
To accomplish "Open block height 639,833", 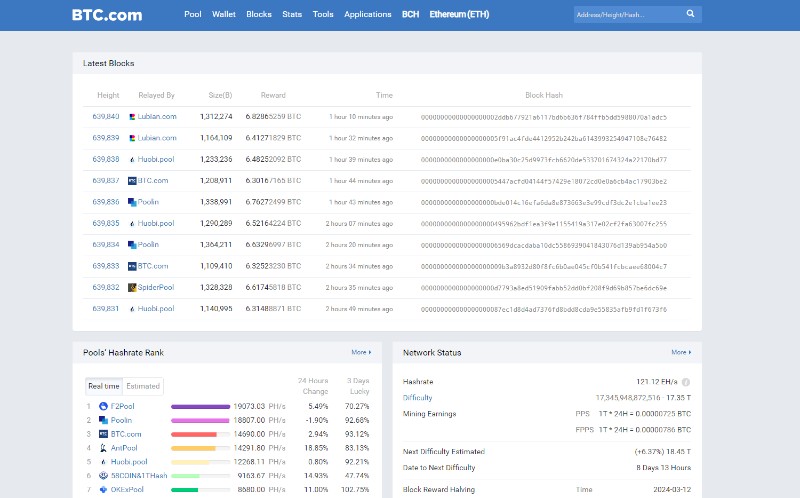I will coord(106,266).
